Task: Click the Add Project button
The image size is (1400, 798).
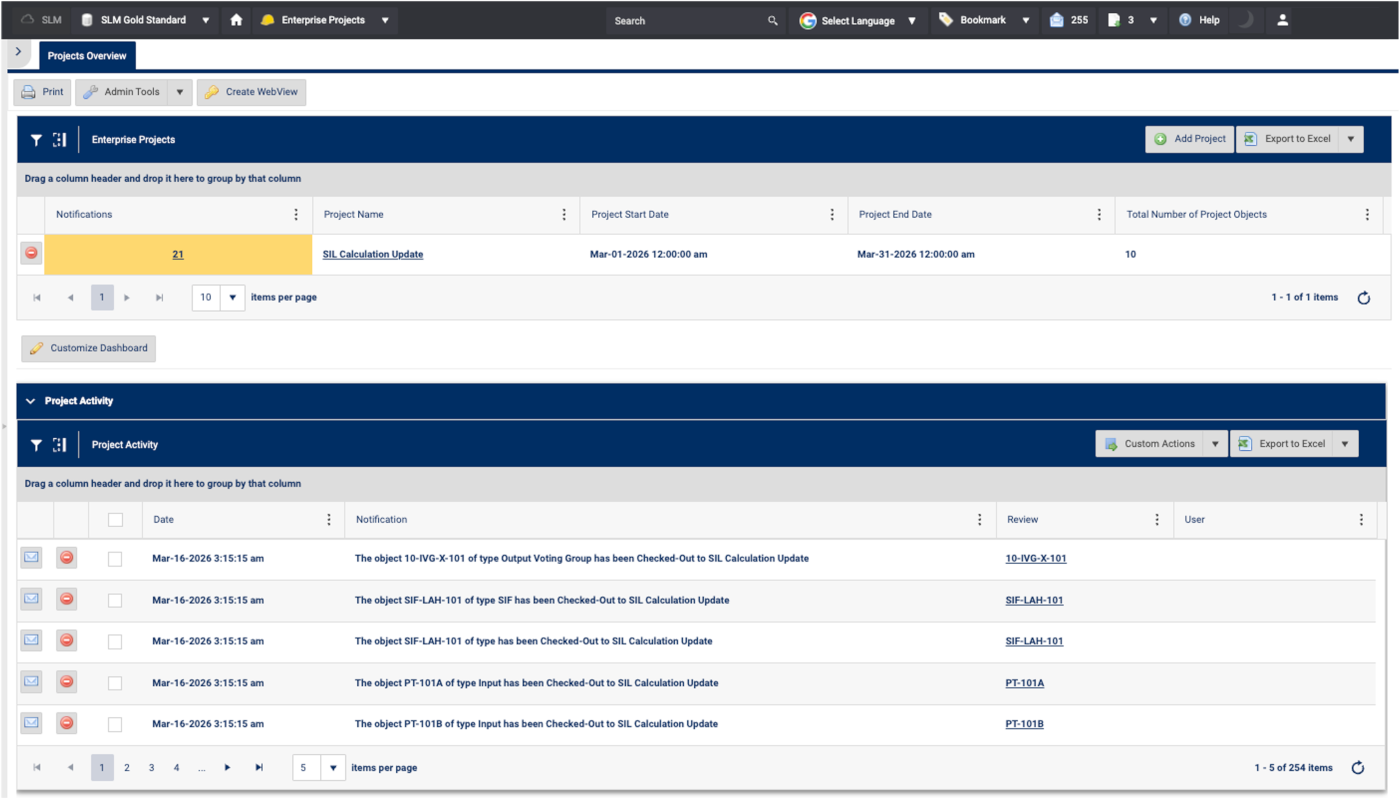Action: coord(1189,139)
